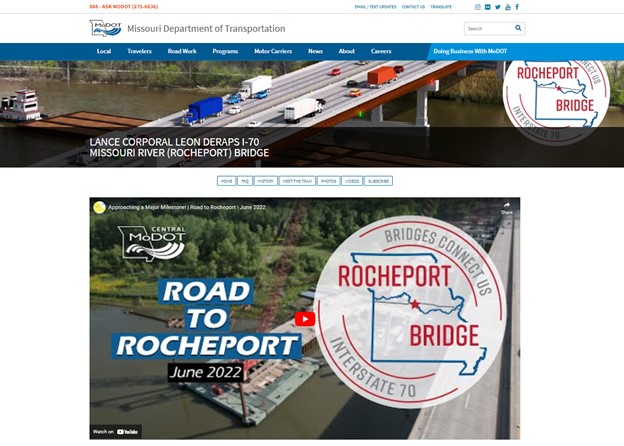Image resolution: width=624 pixels, height=446 pixels.
Task: Open the Road Work menu
Action: pyautogui.click(x=182, y=51)
